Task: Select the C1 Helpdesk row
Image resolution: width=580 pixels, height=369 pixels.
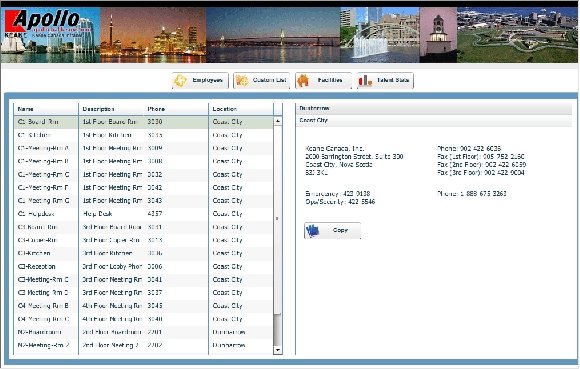Action: click(143, 214)
